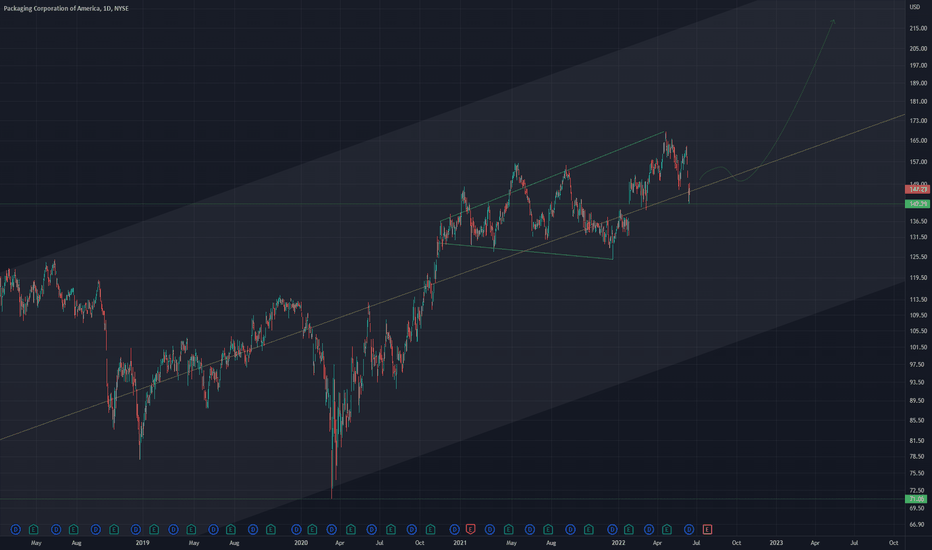The width and height of the screenshot is (932, 550).
Task: Click the earnings marker right of Oct 2020
Action: 430,529
